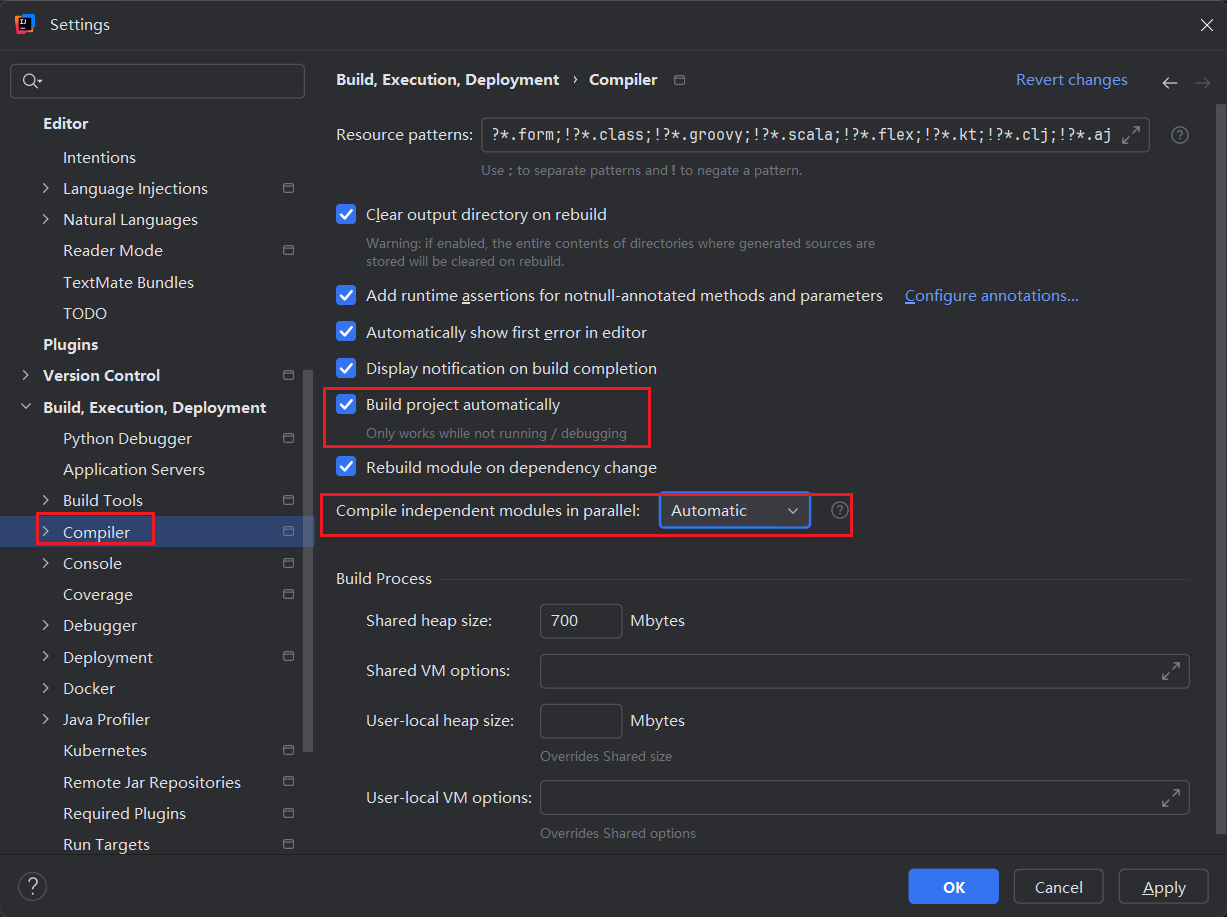Image resolution: width=1227 pixels, height=917 pixels.
Task: Click the right panel vertical scrollbar
Action: [x=1220, y=468]
